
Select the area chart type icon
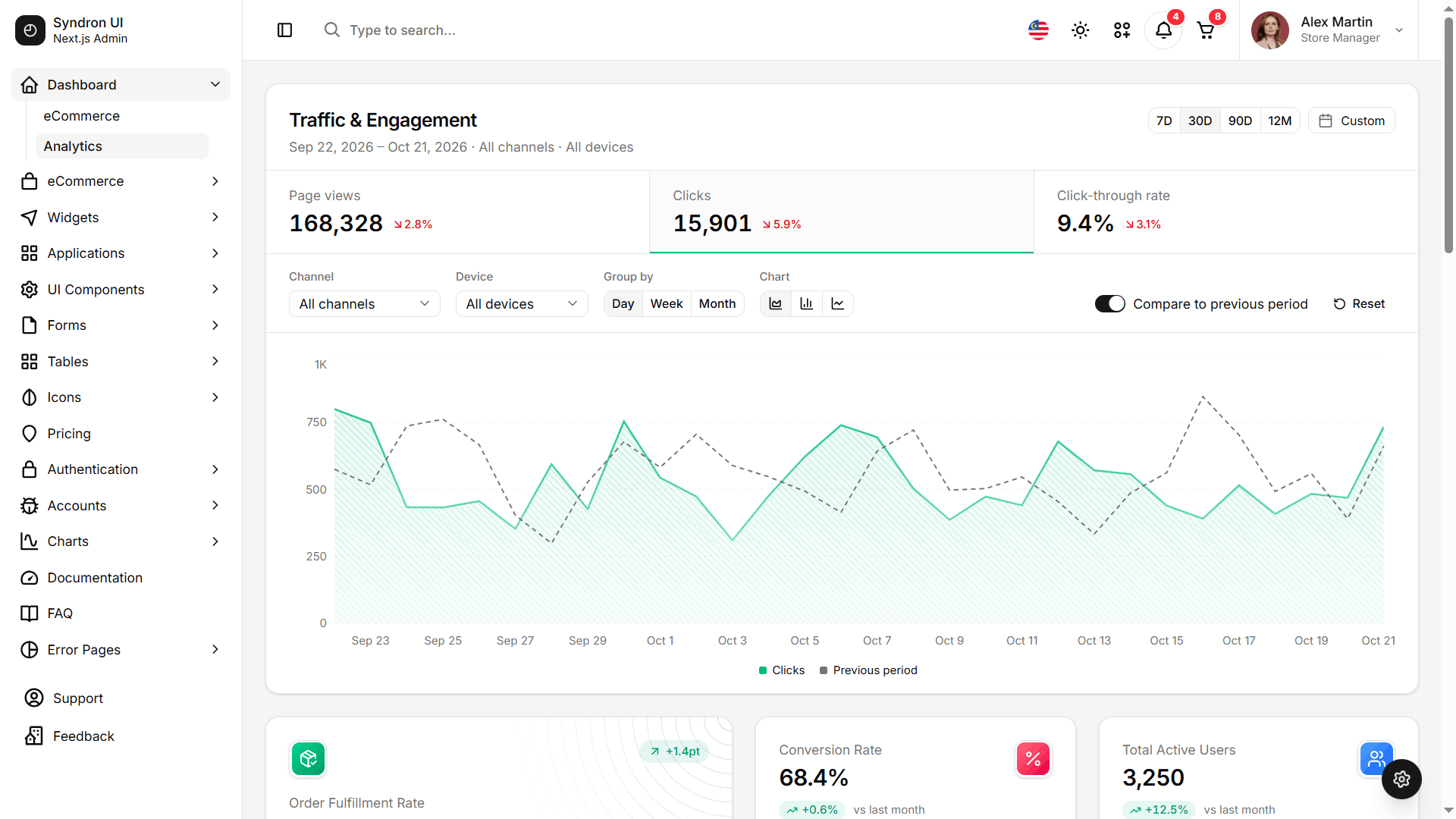coord(776,303)
